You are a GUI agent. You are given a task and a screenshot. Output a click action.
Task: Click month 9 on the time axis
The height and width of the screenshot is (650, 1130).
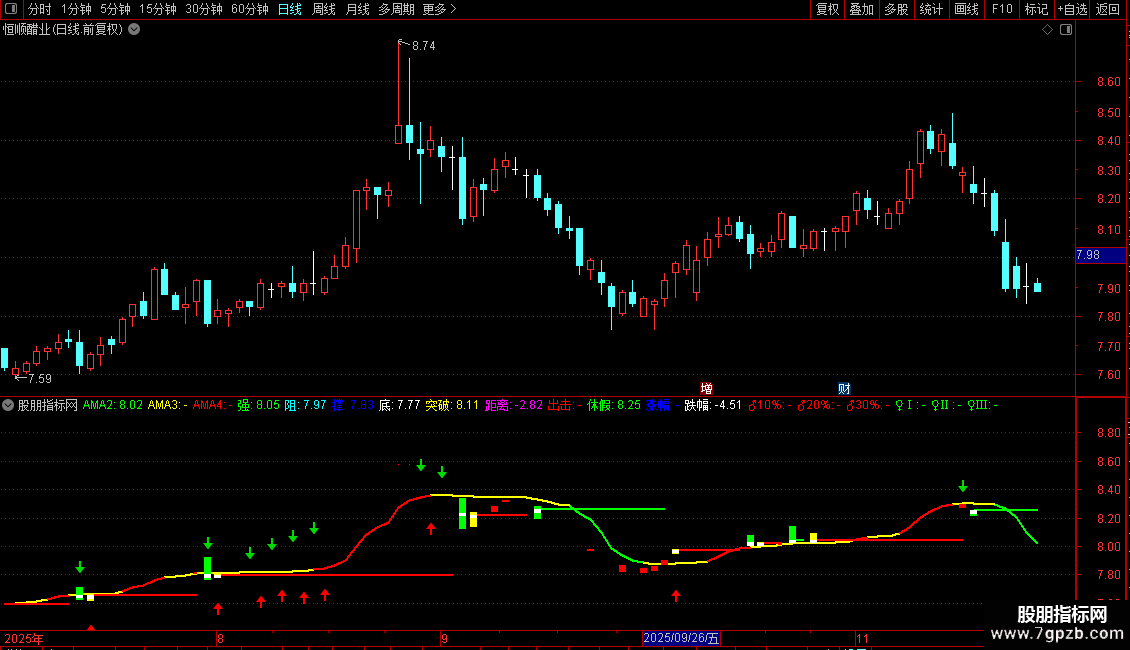point(445,638)
